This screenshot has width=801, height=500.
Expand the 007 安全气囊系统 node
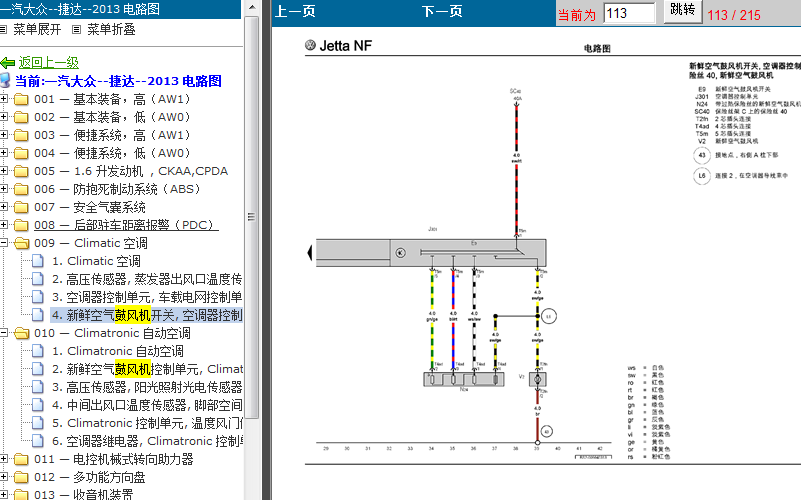[x=4, y=206]
